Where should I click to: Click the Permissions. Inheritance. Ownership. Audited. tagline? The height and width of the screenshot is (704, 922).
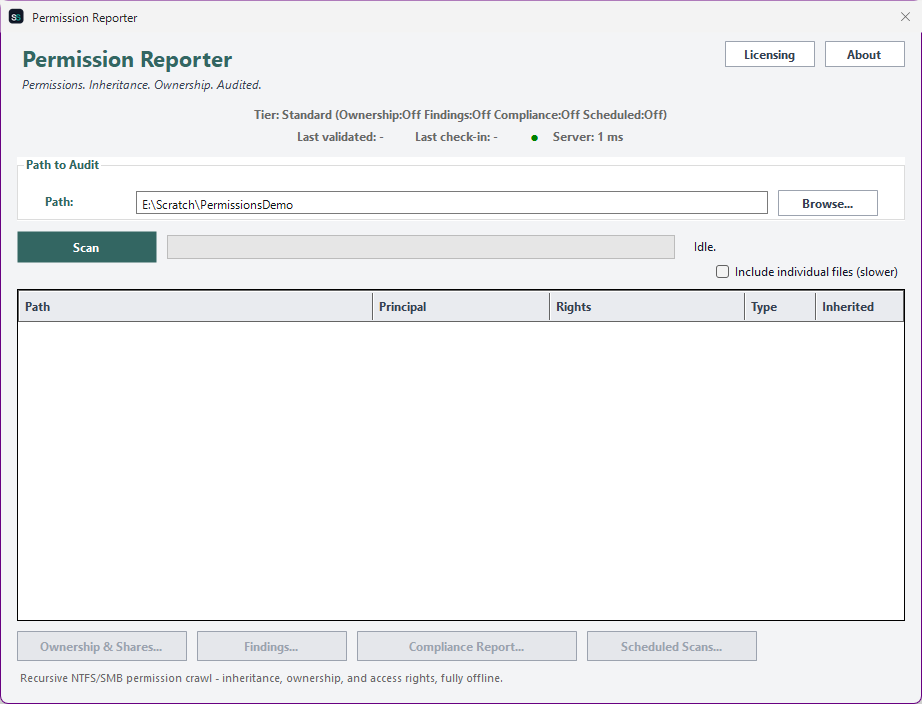pos(142,85)
